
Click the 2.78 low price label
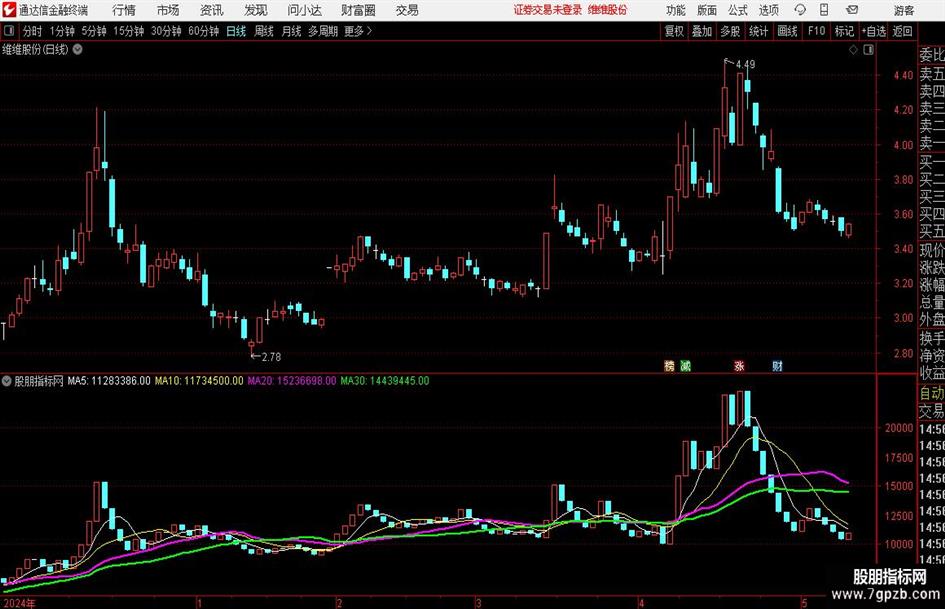(x=271, y=357)
